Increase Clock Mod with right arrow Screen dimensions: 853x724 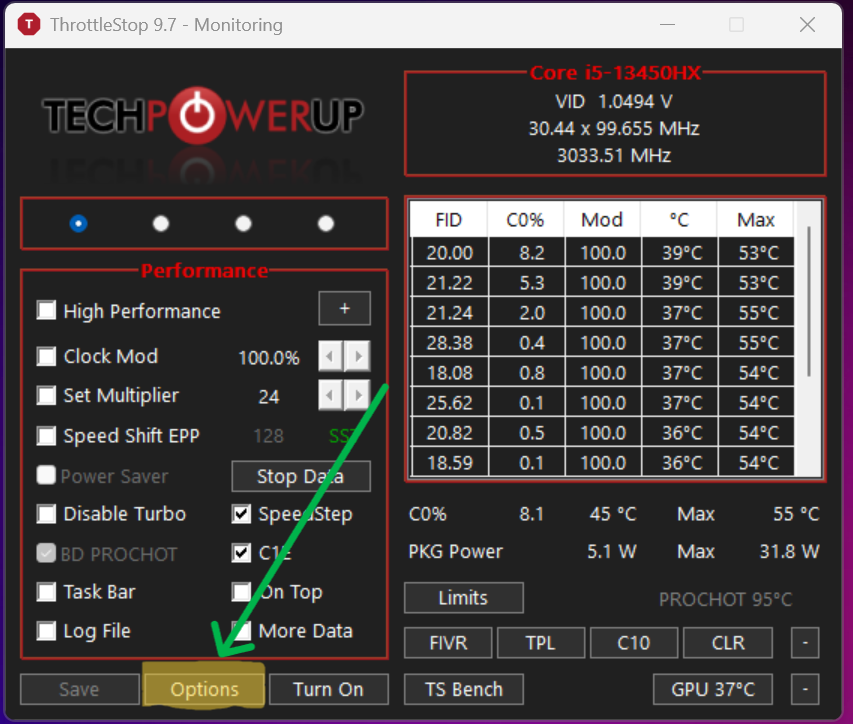click(x=357, y=356)
